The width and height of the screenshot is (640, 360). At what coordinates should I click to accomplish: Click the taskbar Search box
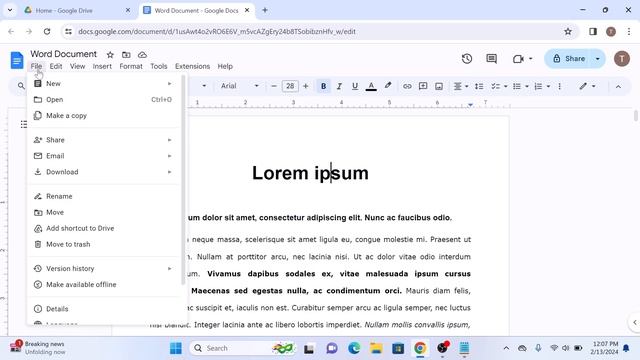[243, 348]
